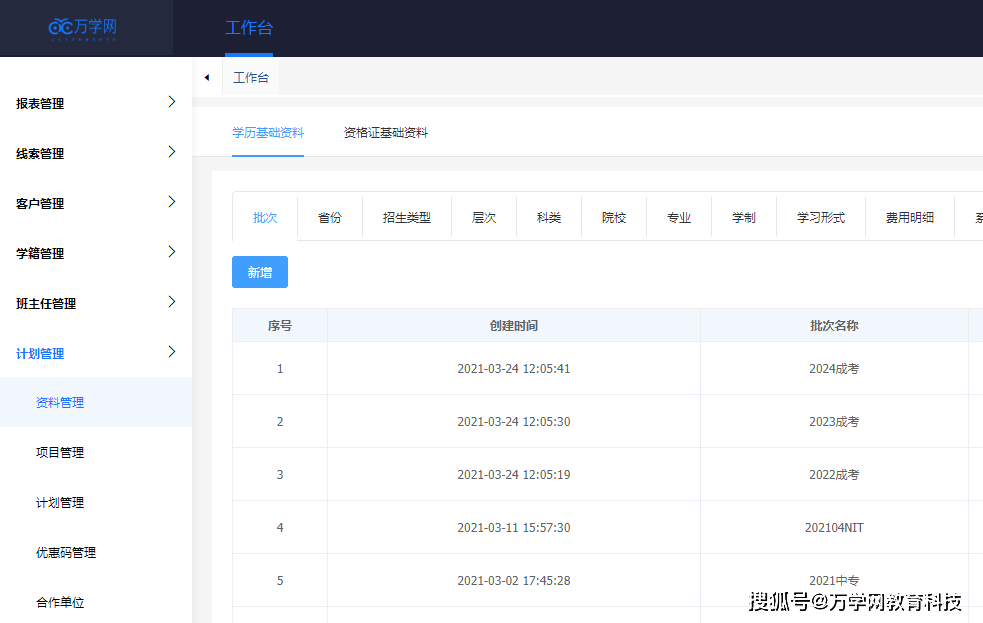Switch to the 资格证基础资料 tab

point(385,133)
